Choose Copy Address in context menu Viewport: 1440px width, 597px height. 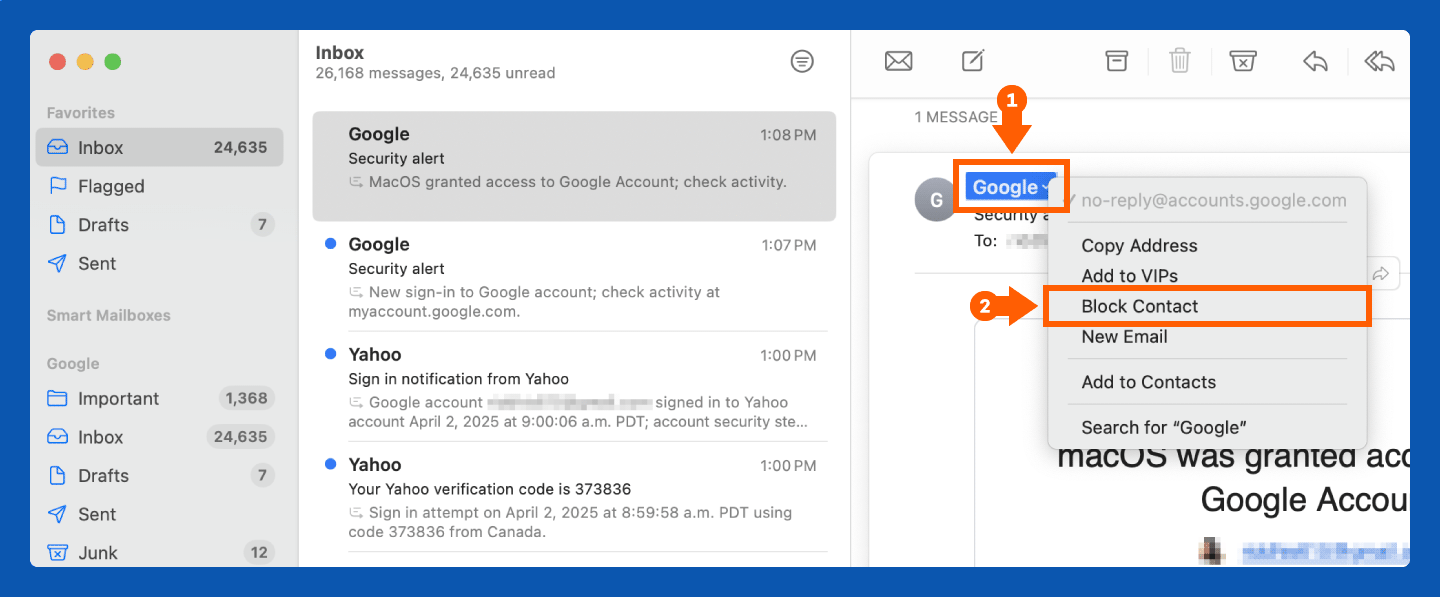[1139, 246]
